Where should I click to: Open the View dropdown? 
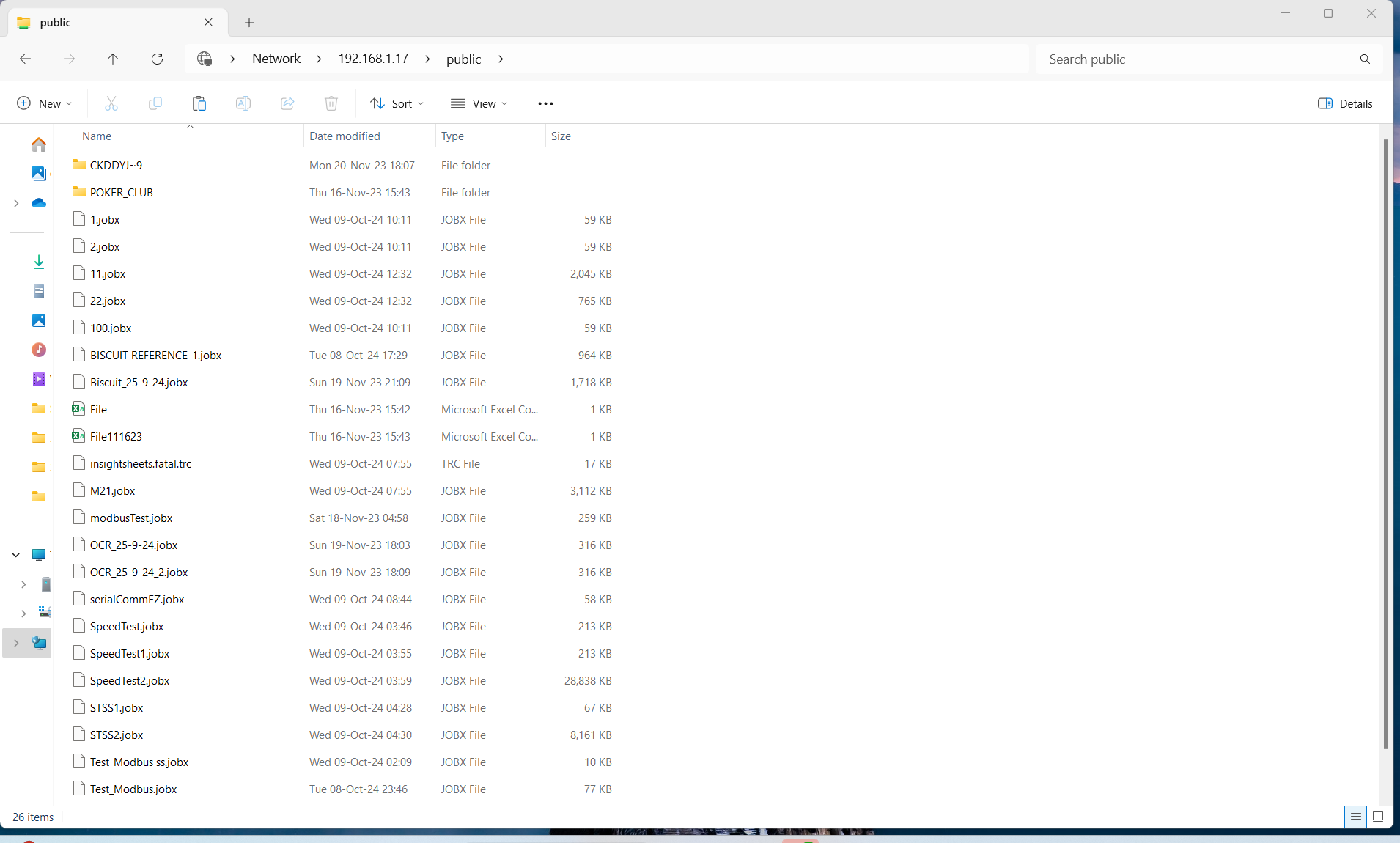click(479, 103)
